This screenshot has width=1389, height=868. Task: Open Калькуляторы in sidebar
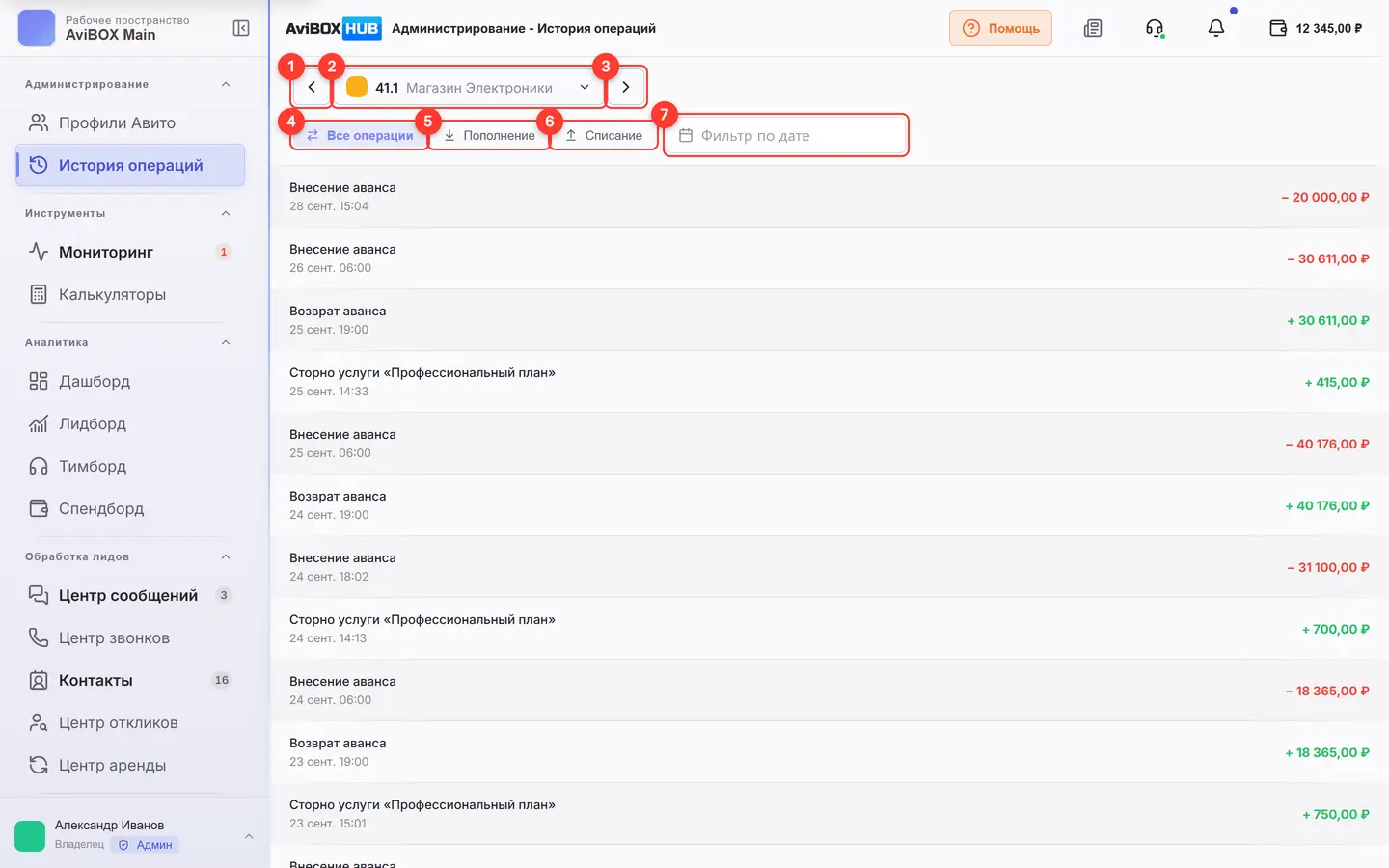130,294
